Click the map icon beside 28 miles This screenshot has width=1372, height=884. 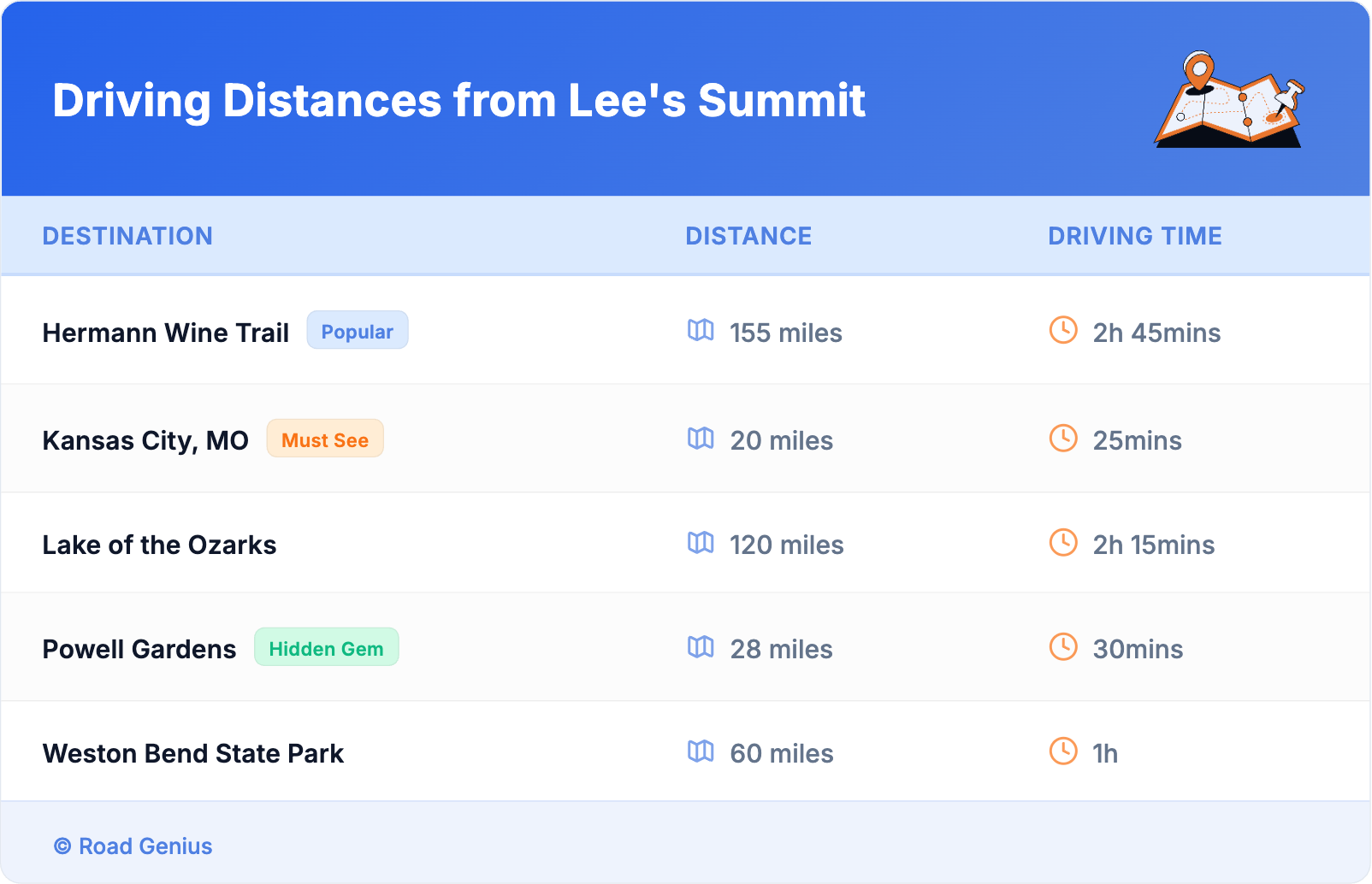click(x=701, y=647)
